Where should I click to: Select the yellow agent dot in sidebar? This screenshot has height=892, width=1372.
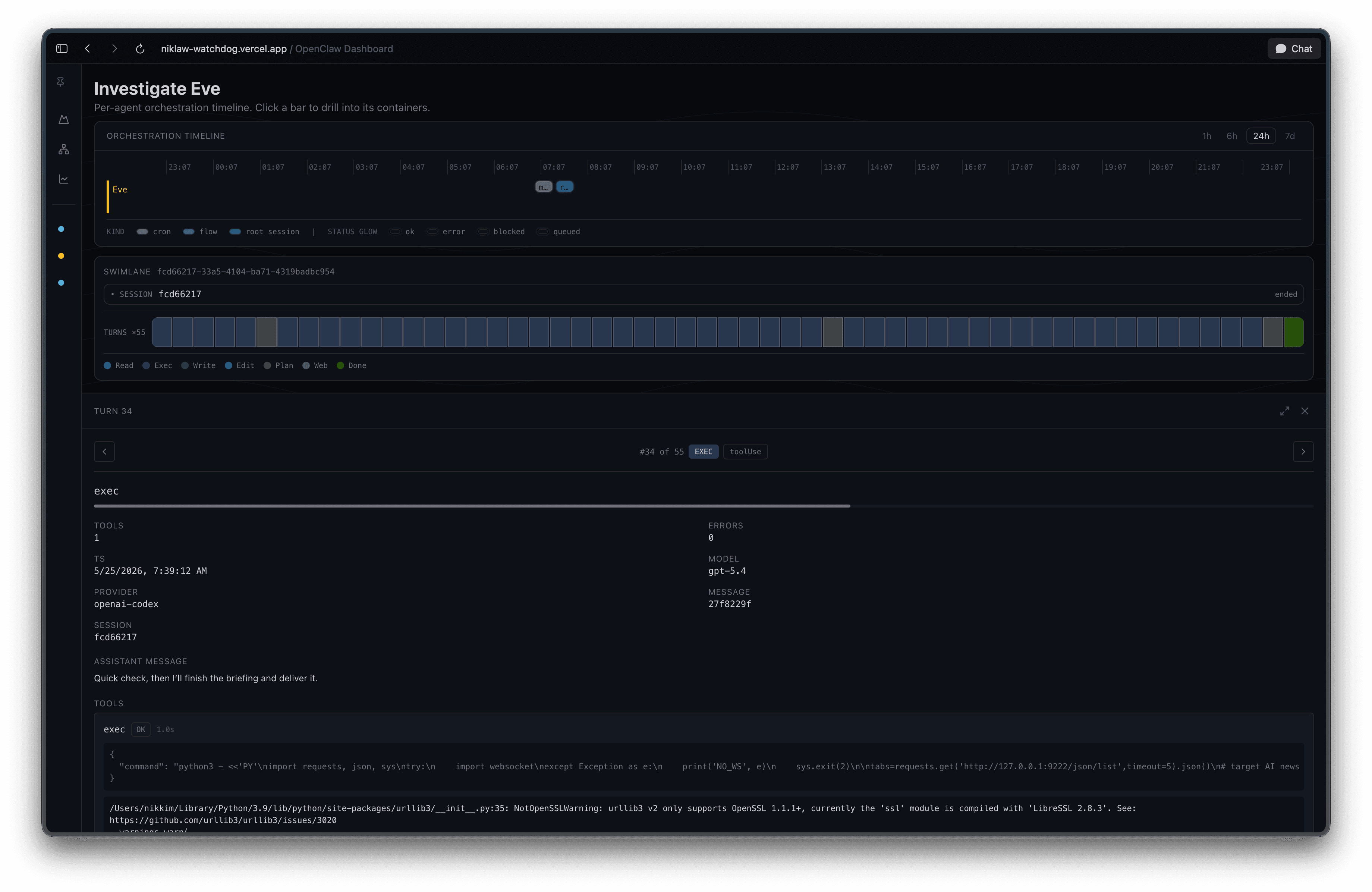pos(61,255)
